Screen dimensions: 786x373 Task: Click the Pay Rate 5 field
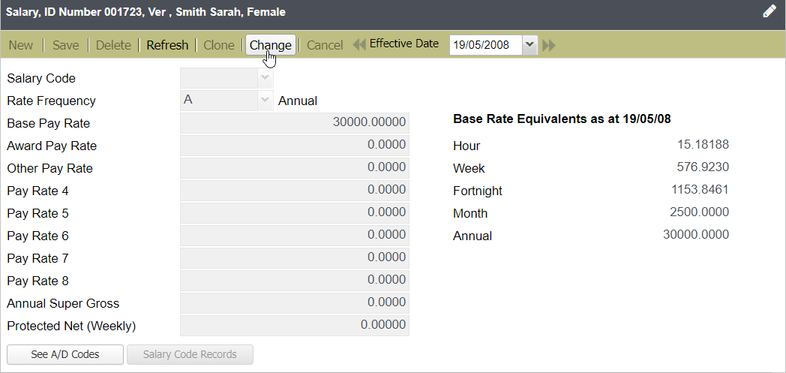coord(295,213)
